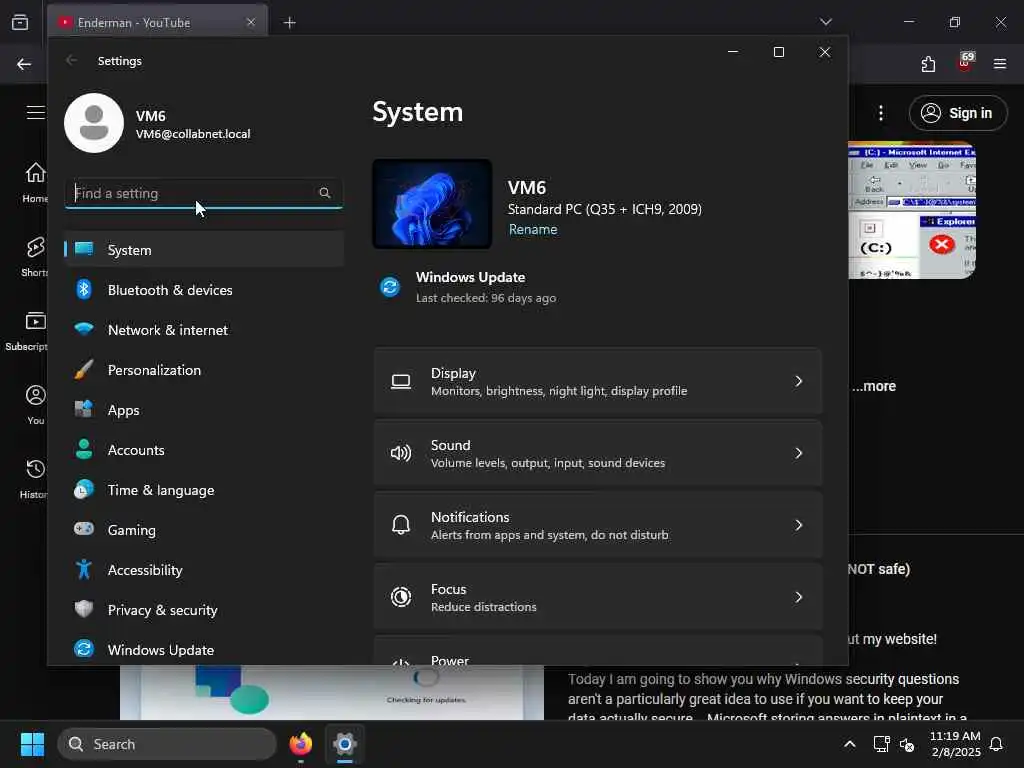Open a new browser tab
This screenshot has width=1024, height=768.
click(289, 23)
